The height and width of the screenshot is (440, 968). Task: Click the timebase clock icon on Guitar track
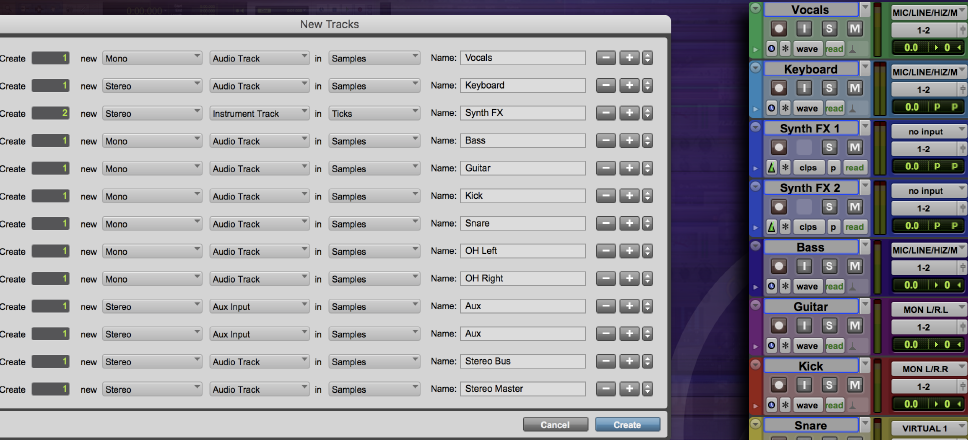pos(771,346)
